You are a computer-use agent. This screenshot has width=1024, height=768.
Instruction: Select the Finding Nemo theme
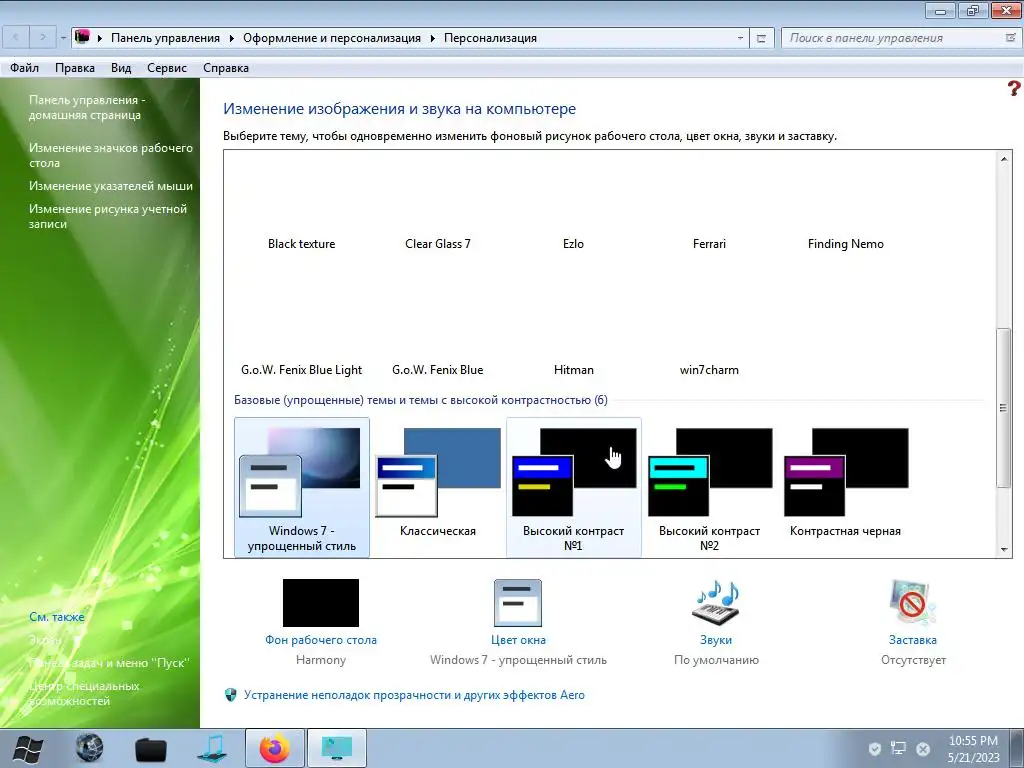click(846, 244)
